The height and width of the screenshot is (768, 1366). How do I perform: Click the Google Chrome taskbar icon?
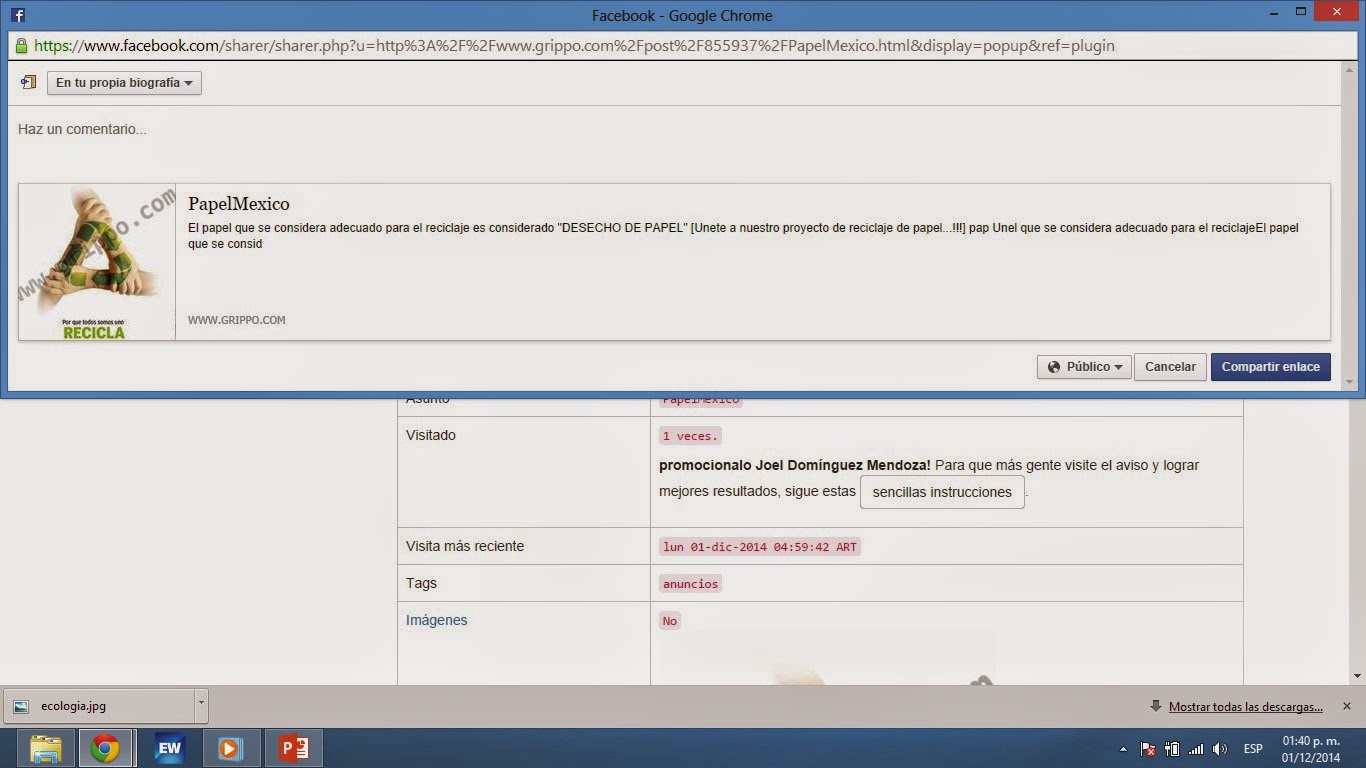105,748
